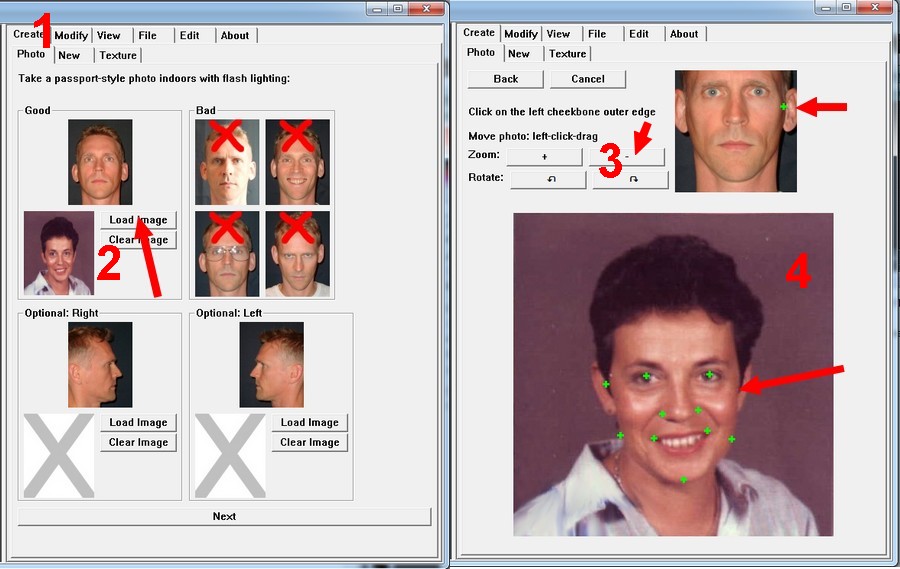Click empty X placeholder under Optional: Right
The width and height of the screenshot is (900, 569).
pos(59,455)
